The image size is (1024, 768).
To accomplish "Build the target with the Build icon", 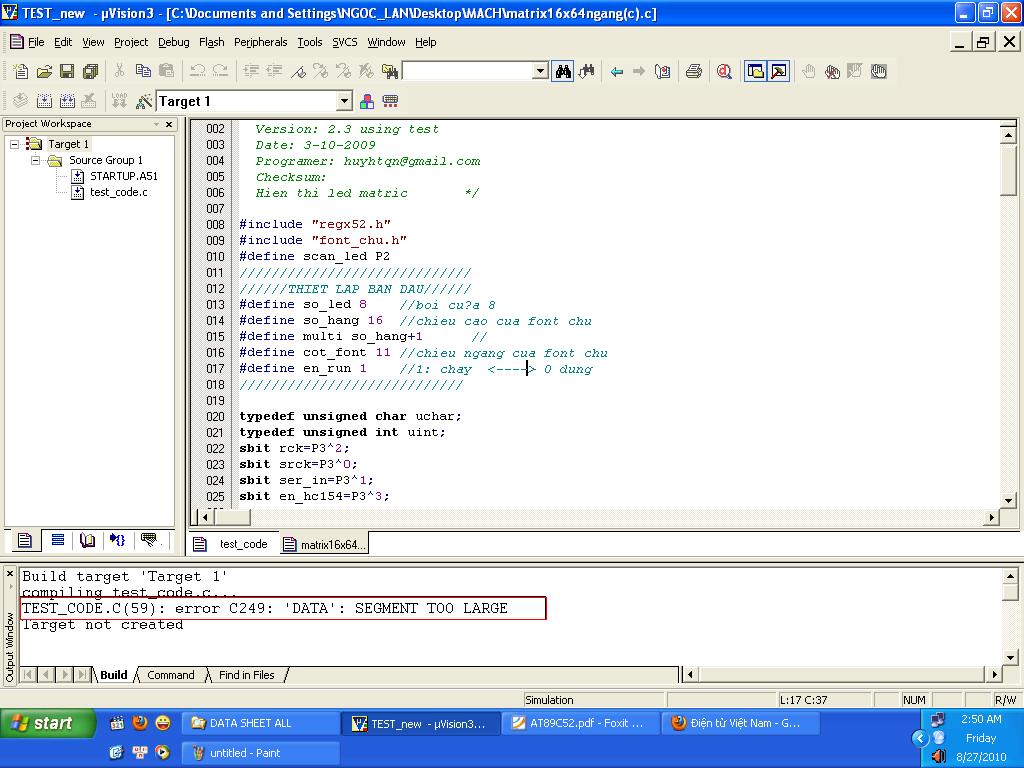I will click(x=44, y=101).
